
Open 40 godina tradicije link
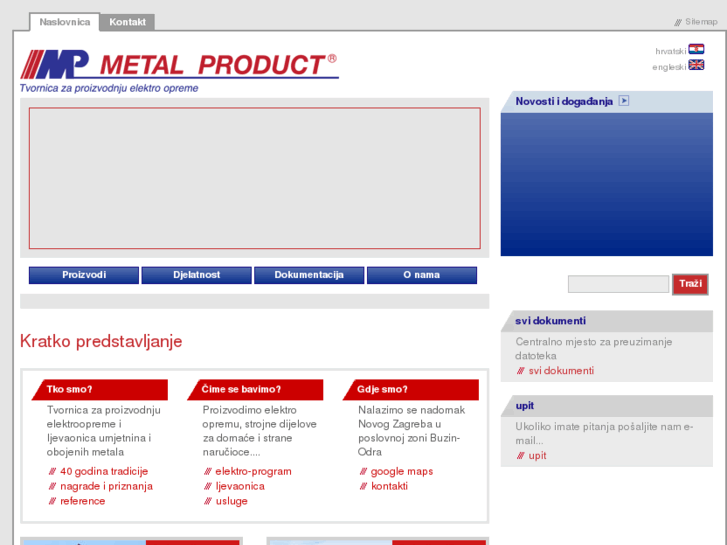pyautogui.click(x=104, y=471)
